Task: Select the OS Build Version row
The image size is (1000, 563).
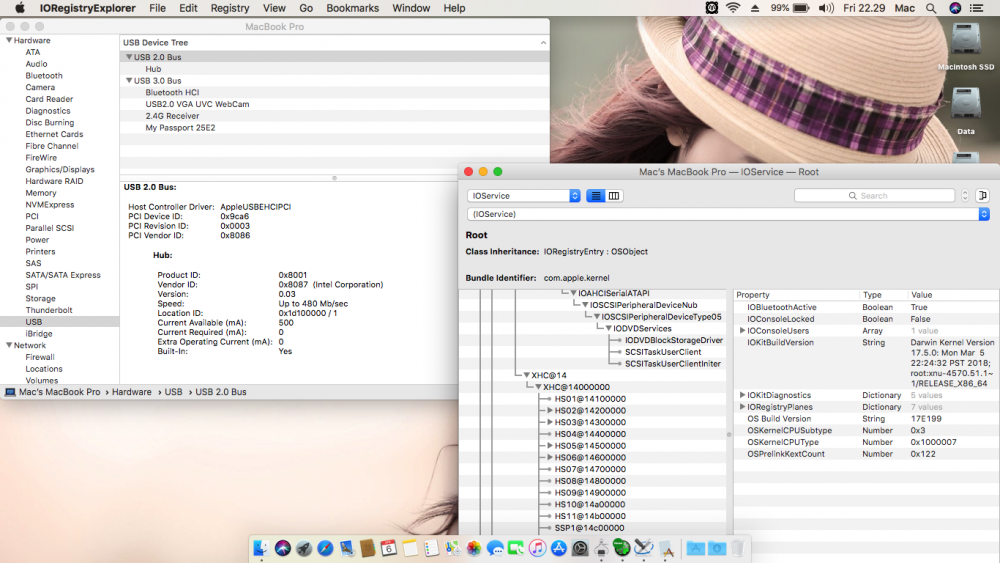Action: point(866,419)
